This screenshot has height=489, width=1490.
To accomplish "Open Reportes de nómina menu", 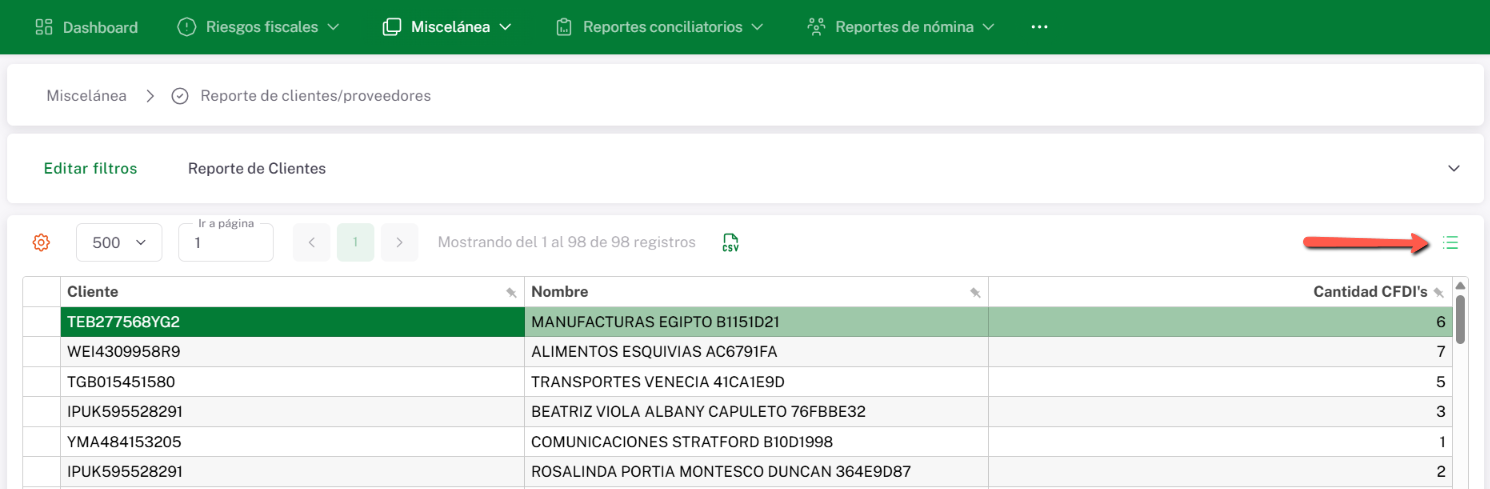I will coord(901,27).
